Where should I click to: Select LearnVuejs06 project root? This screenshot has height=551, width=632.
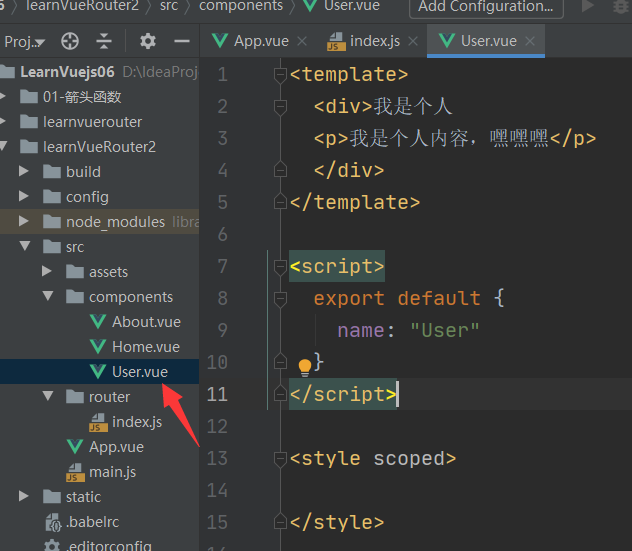pos(67,72)
